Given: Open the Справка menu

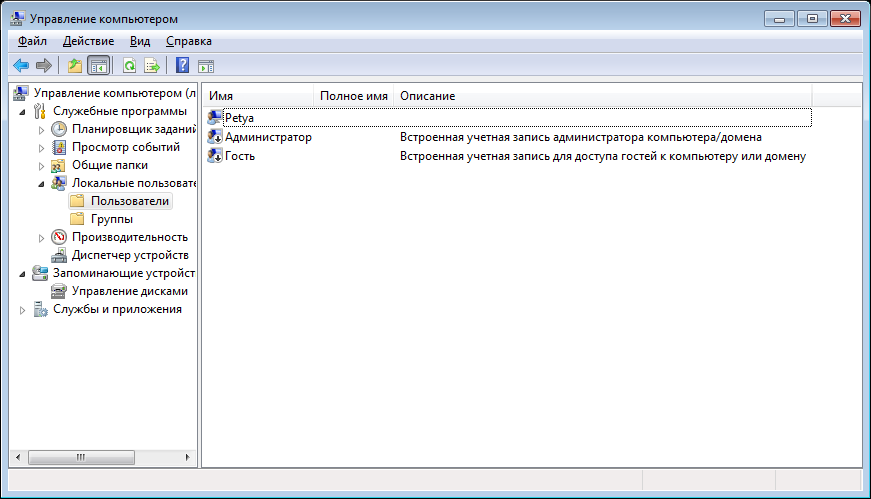Looking at the screenshot, I should point(189,41).
